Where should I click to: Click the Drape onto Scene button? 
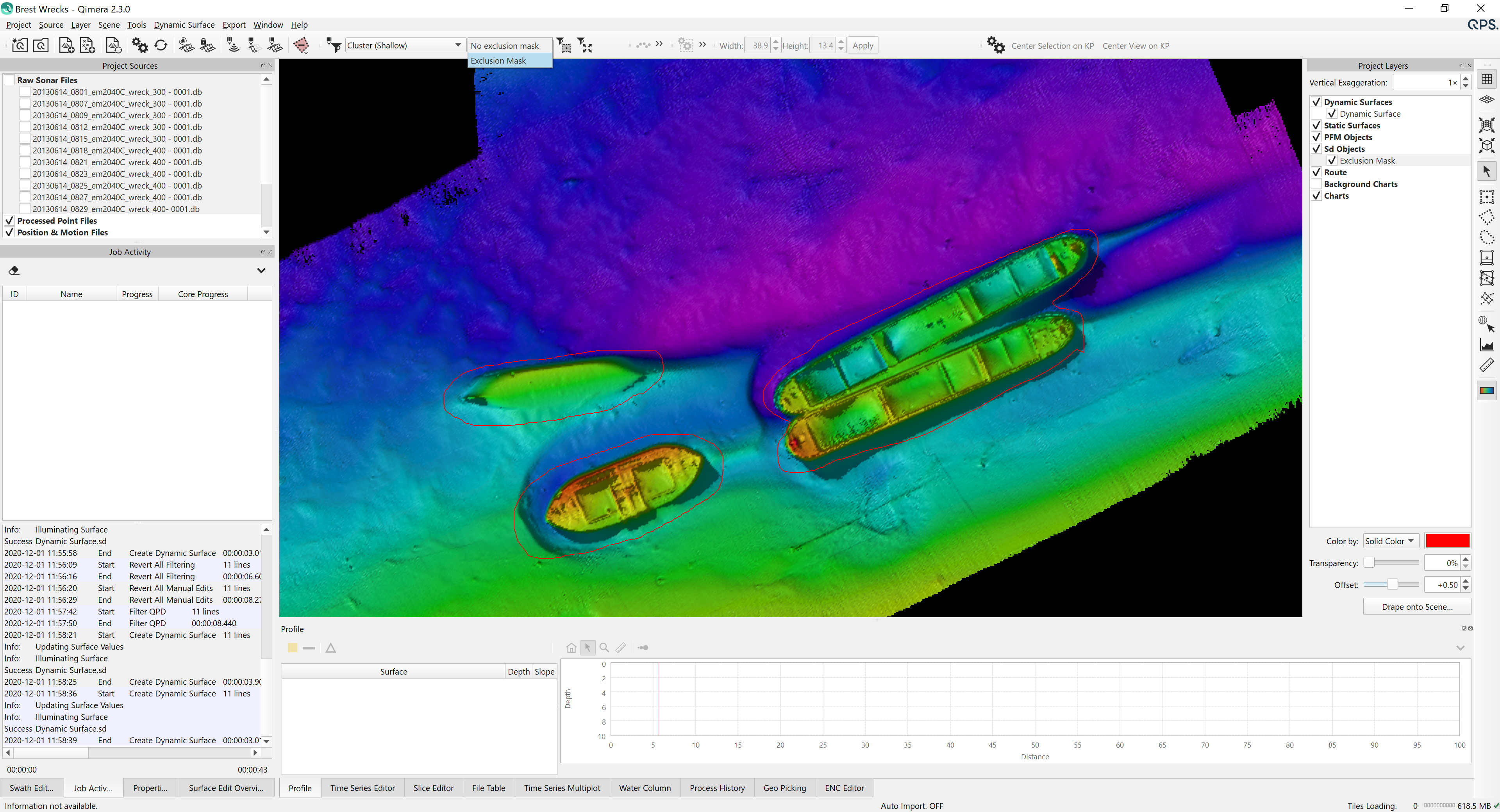click(1417, 607)
